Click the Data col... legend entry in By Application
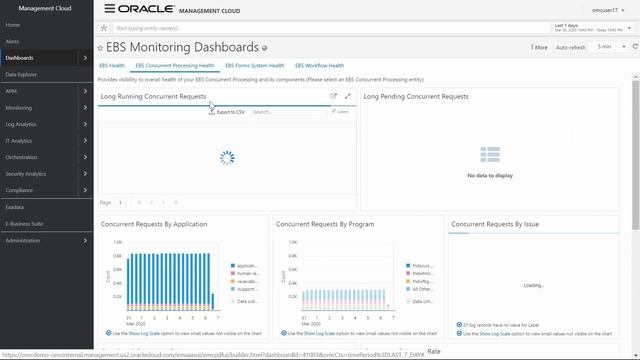The width and height of the screenshot is (640, 360). coord(244,301)
